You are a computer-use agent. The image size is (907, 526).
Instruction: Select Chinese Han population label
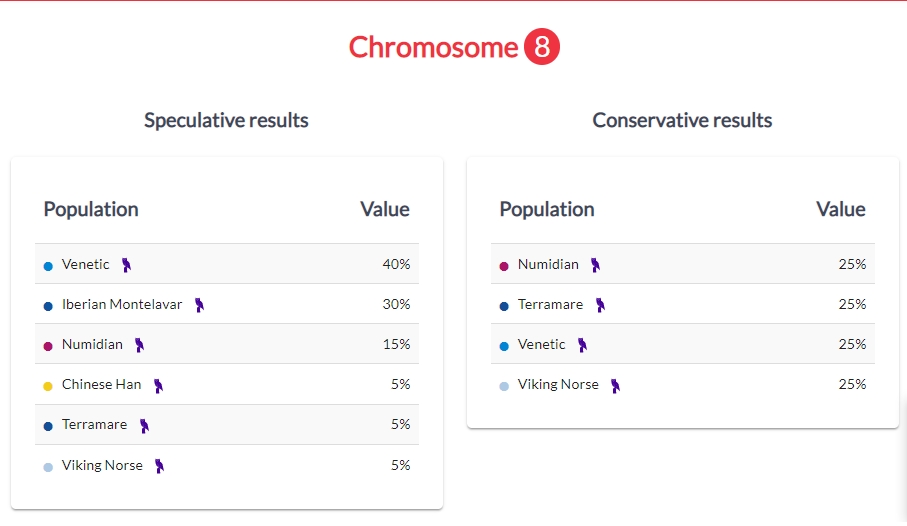(x=101, y=384)
